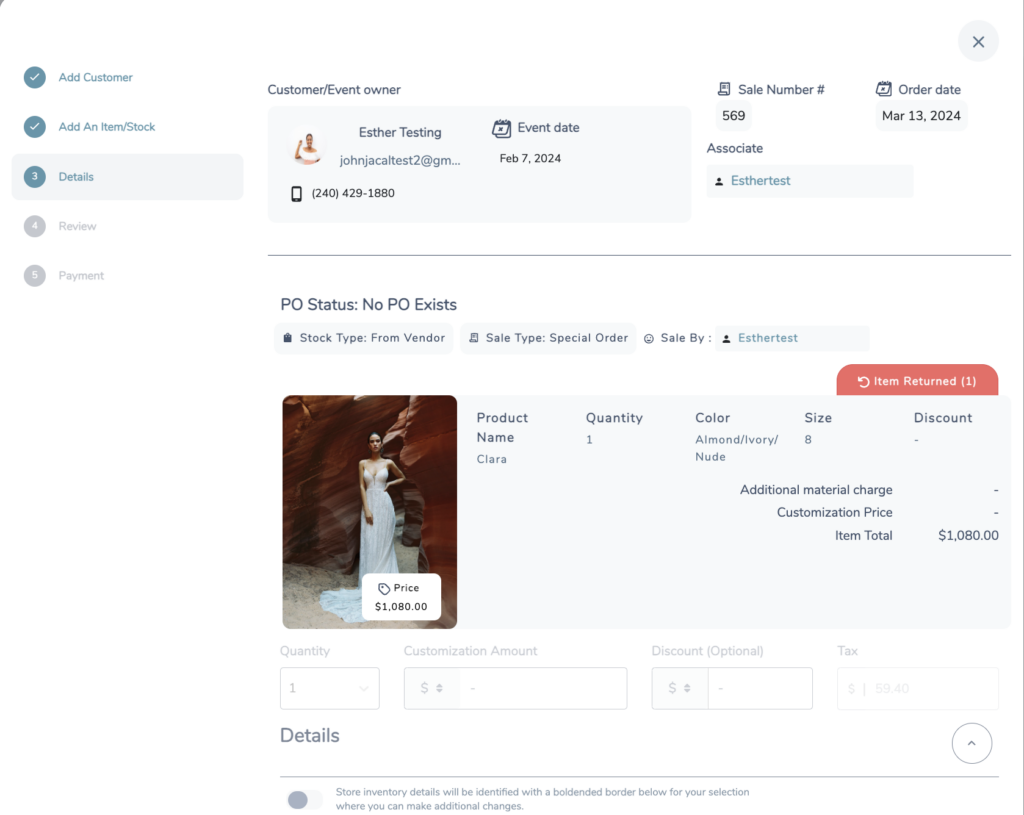The width and height of the screenshot is (1024, 815).
Task: Click the Discount (Optional) input field
Action: coord(760,688)
